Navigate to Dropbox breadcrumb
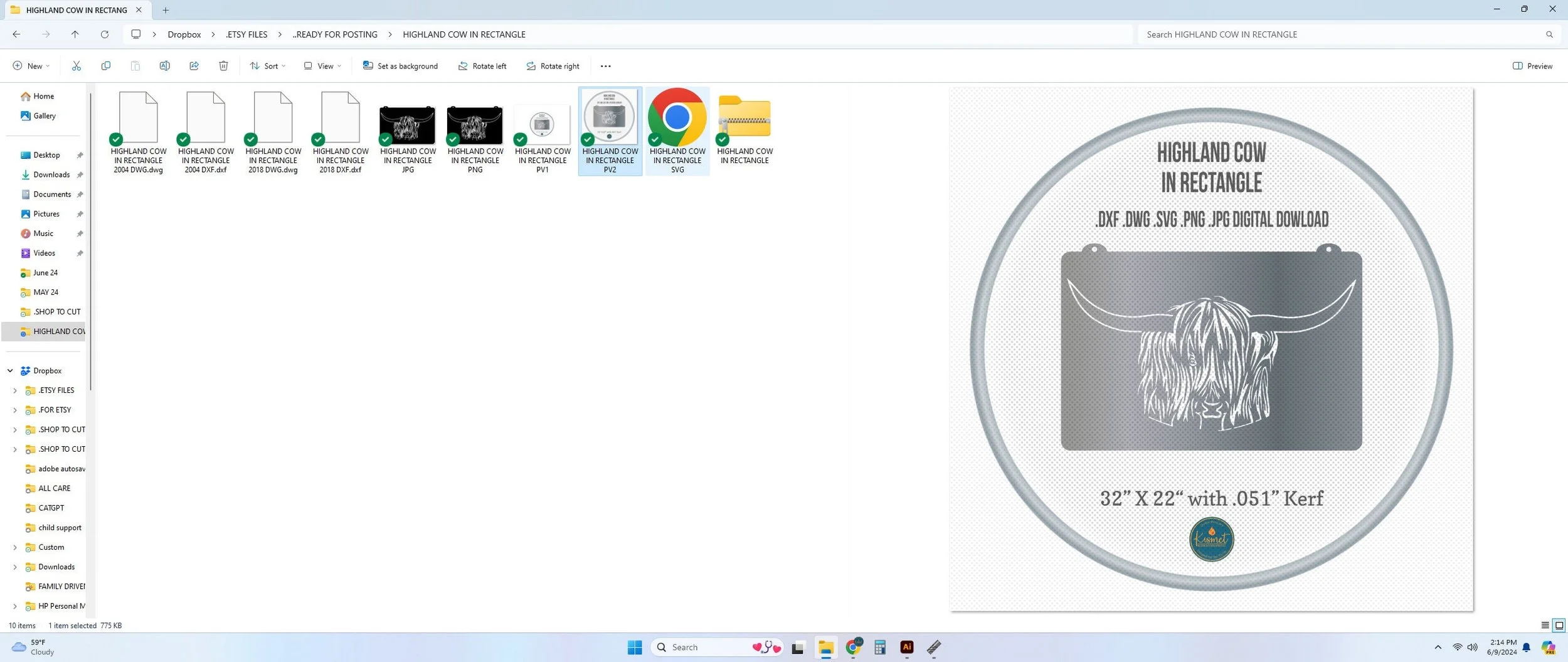Viewport: 1568px width, 662px height. pyautogui.click(x=184, y=35)
